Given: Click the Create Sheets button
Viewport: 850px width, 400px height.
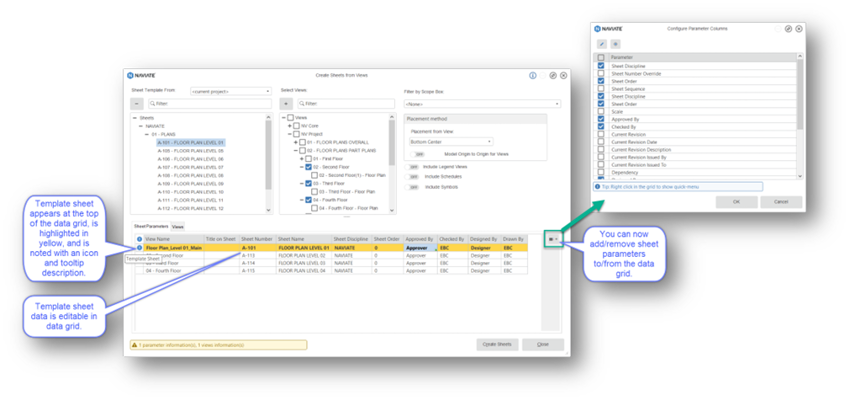Looking at the screenshot, I should (498, 345).
